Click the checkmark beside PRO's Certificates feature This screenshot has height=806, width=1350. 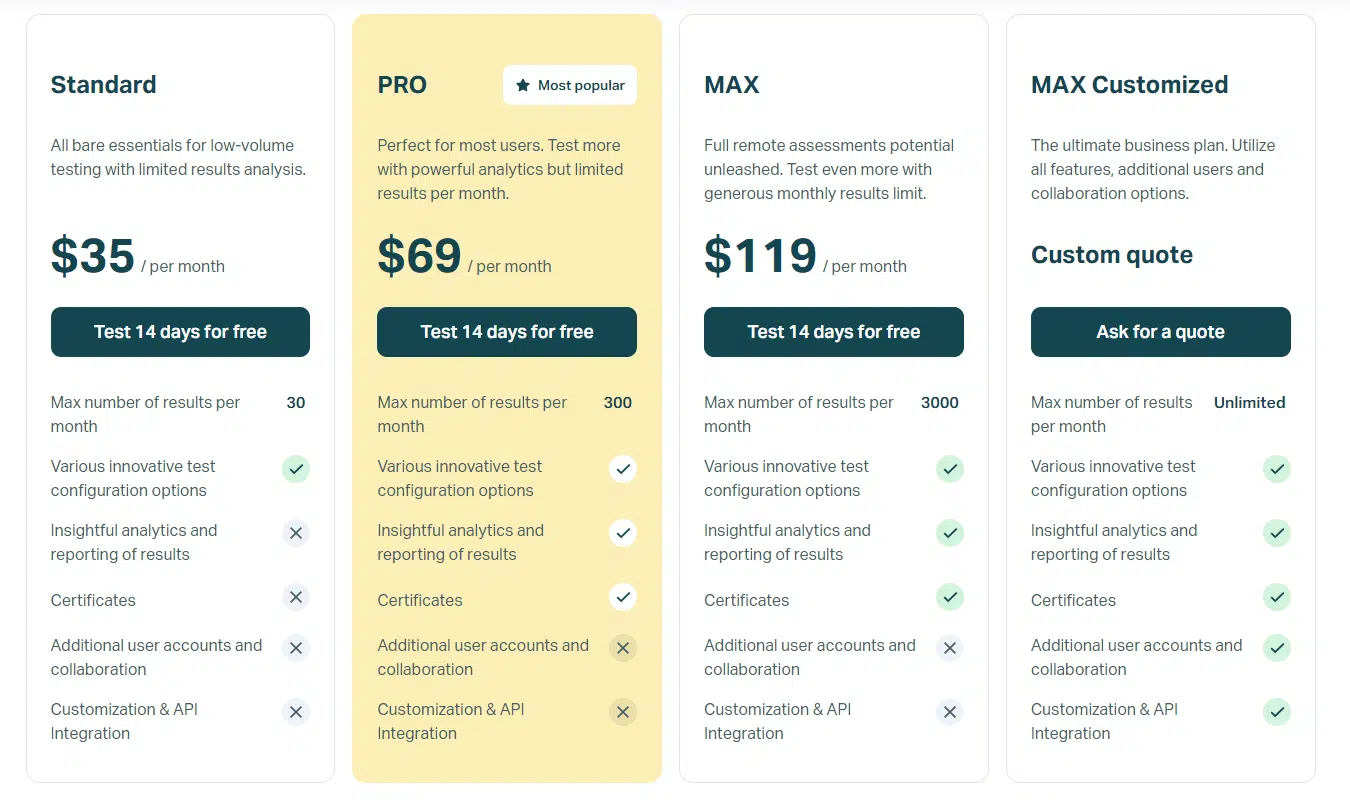click(x=623, y=597)
